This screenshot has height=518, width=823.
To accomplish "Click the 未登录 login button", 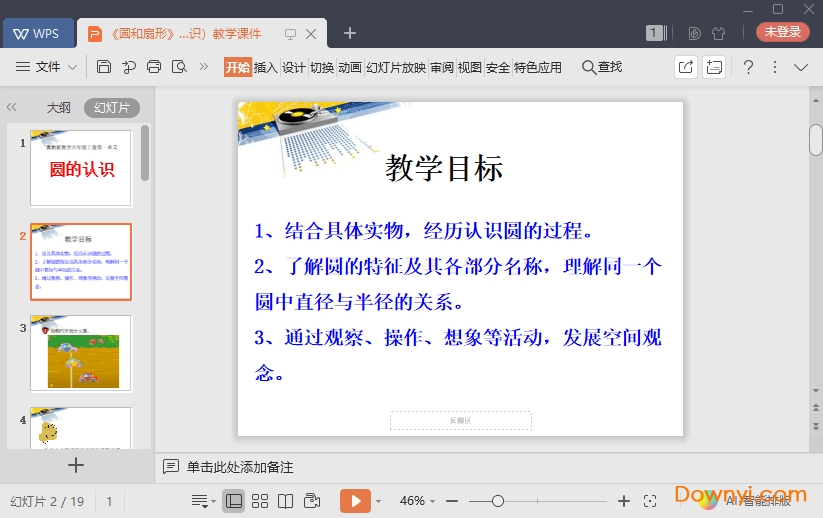I will (783, 32).
